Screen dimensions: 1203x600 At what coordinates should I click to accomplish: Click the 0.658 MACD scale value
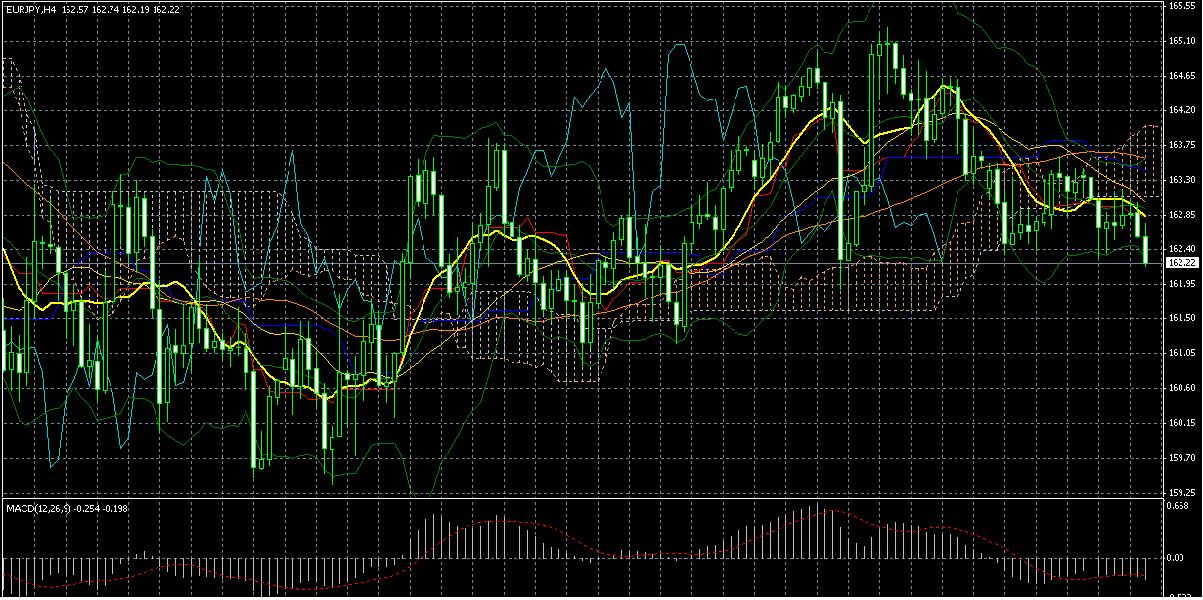click(1178, 507)
